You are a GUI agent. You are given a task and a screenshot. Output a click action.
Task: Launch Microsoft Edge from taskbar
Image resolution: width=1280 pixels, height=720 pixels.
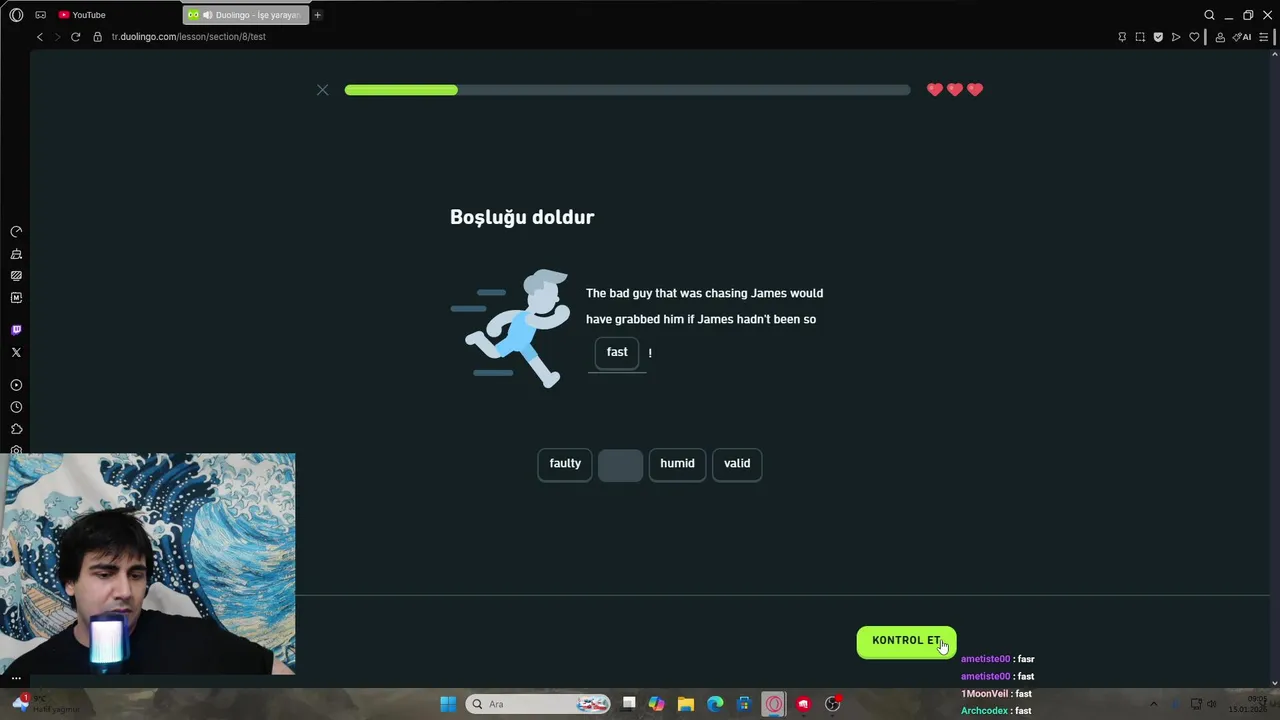click(715, 704)
